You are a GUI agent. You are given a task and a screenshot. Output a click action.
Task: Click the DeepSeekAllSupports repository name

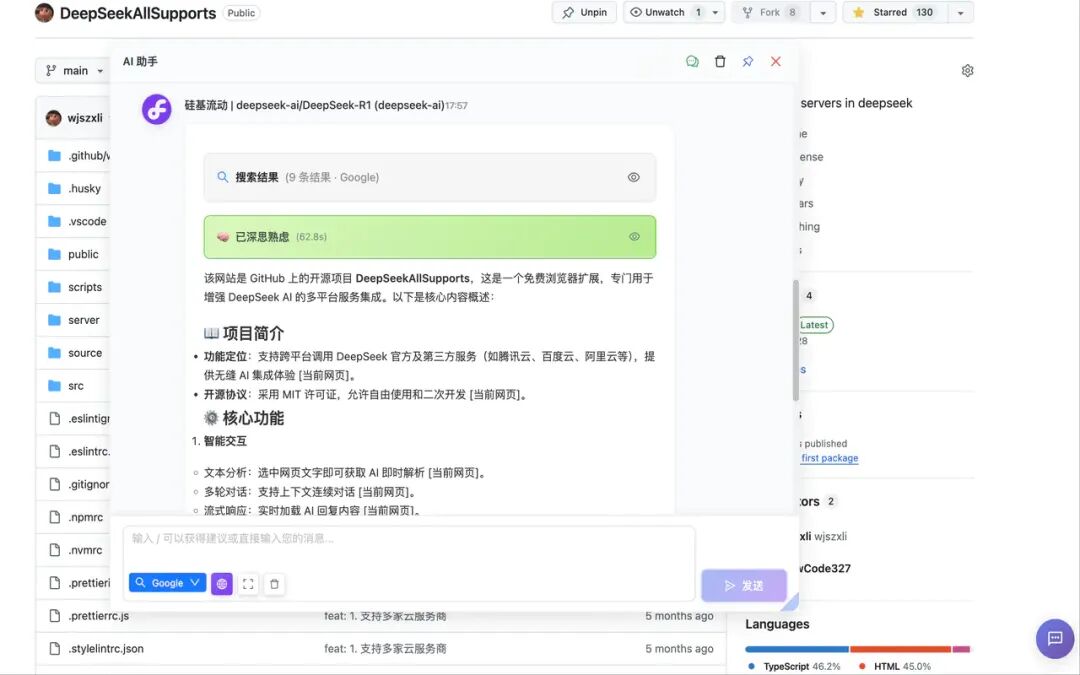click(x=138, y=13)
